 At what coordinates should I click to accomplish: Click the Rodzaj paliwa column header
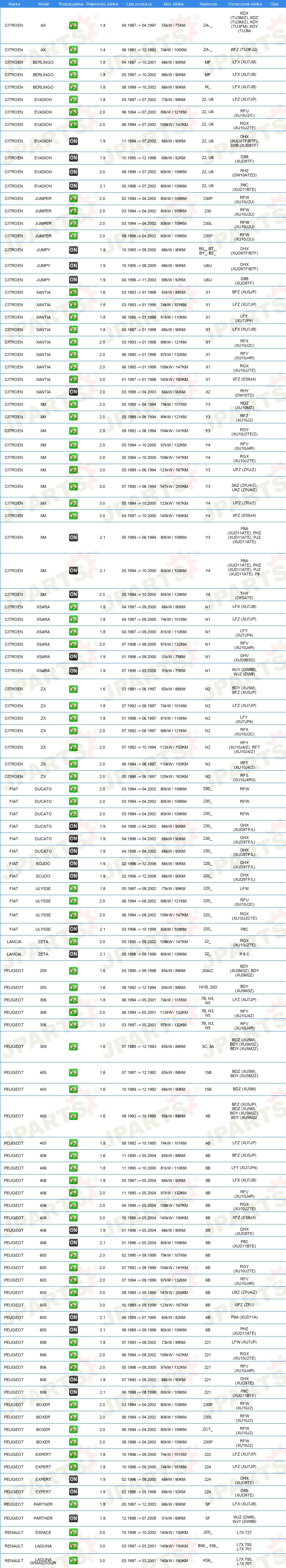pyautogui.click(x=71, y=4)
